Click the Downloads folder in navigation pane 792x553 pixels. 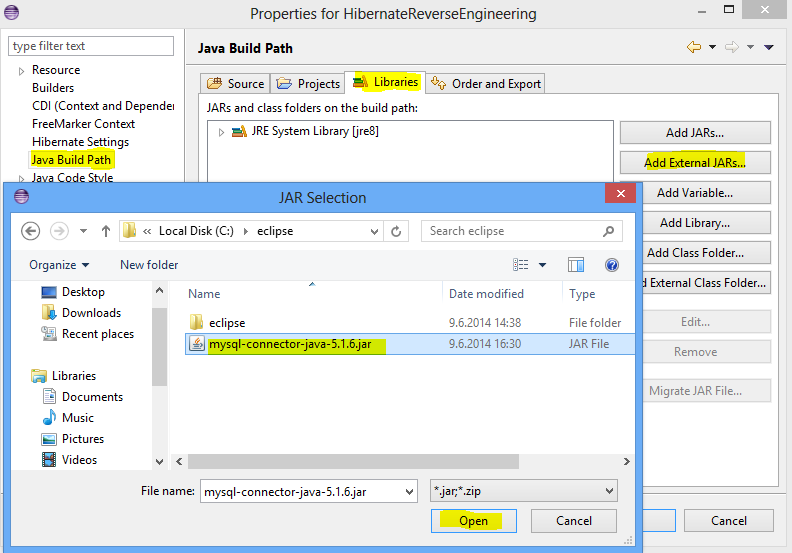click(90, 313)
